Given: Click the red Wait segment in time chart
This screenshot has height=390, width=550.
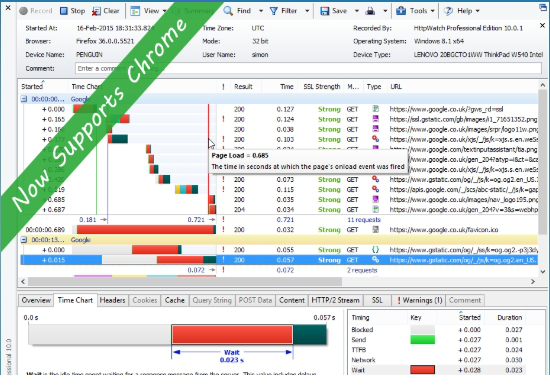Looking at the screenshot, I should point(232,334).
